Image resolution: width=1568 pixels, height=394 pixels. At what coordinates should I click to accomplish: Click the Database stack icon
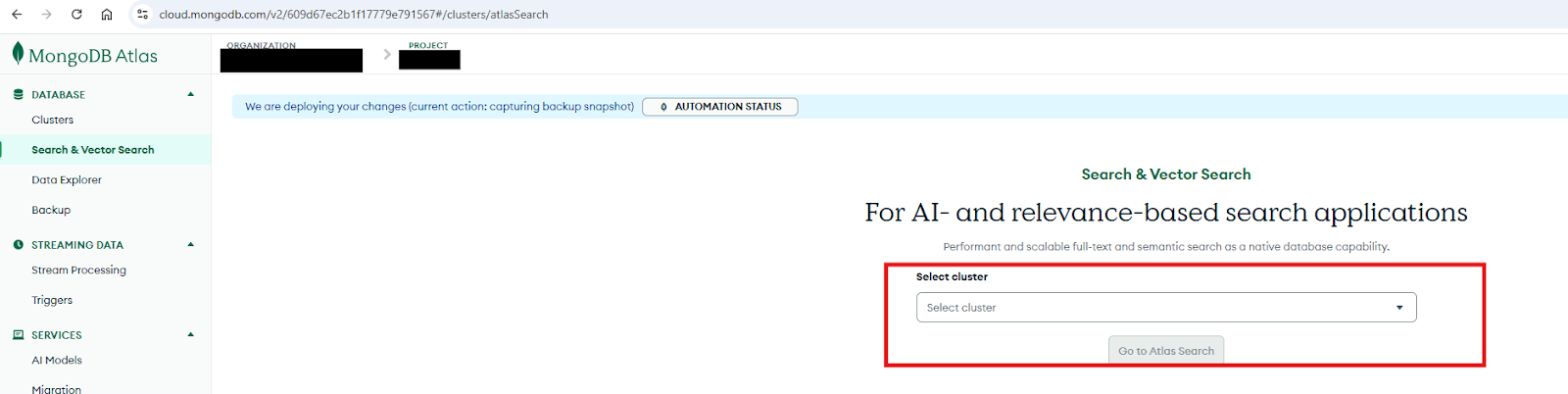(18, 95)
